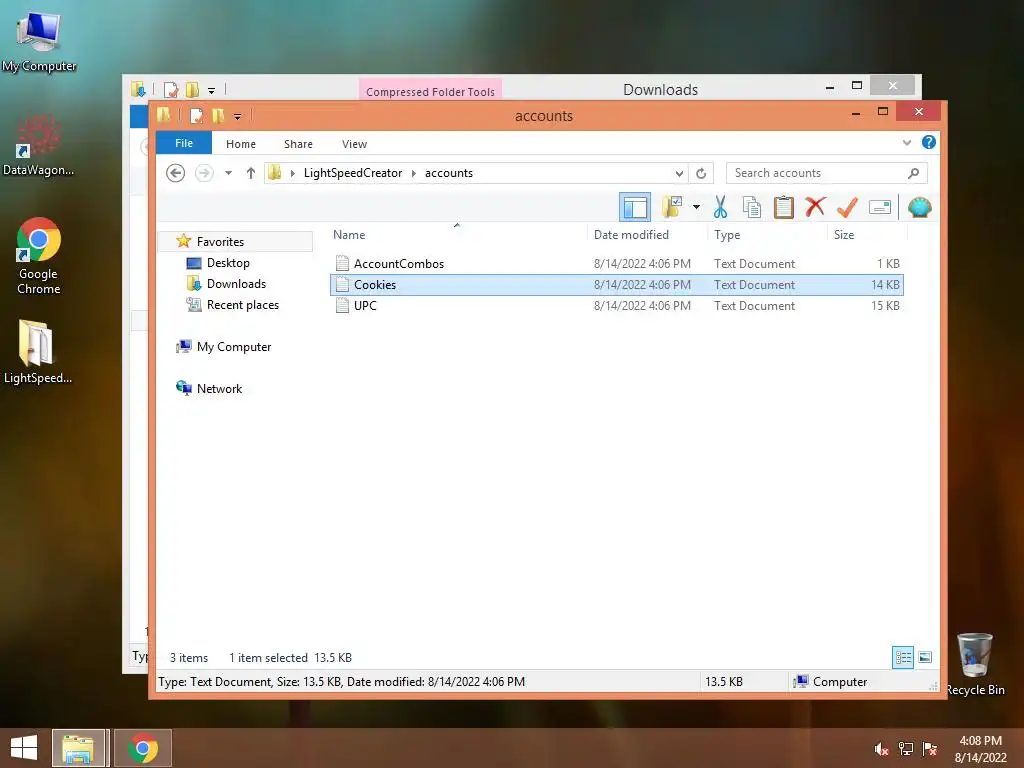Image resolution: width=1024 pixels, height=768 pixels.
Task: Click the Downloads window title bar
Action: coord(660,89)
